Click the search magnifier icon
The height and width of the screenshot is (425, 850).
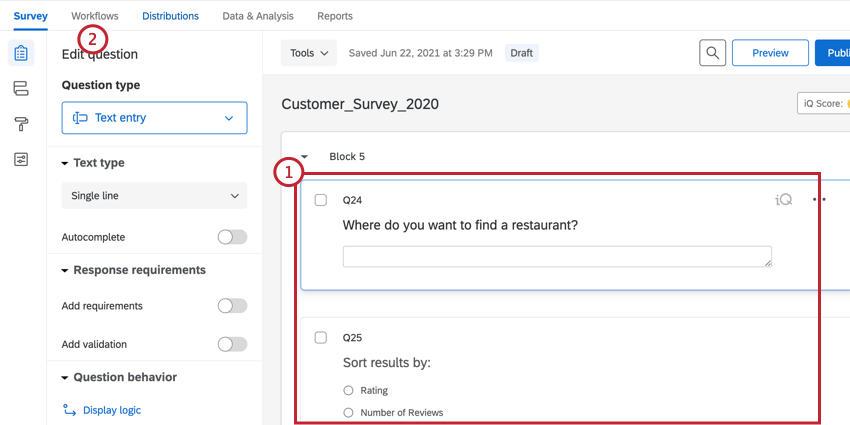[x=712, y=53]
